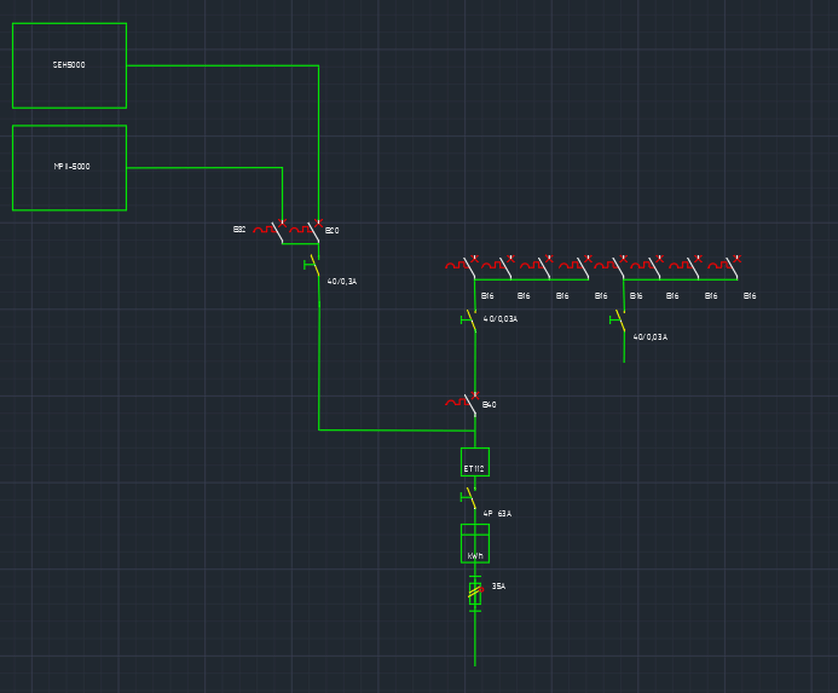Select the 35A fuse rating text
Image resolution: width=838 pixels, height=693 pixels.
(x=499, y=586)
